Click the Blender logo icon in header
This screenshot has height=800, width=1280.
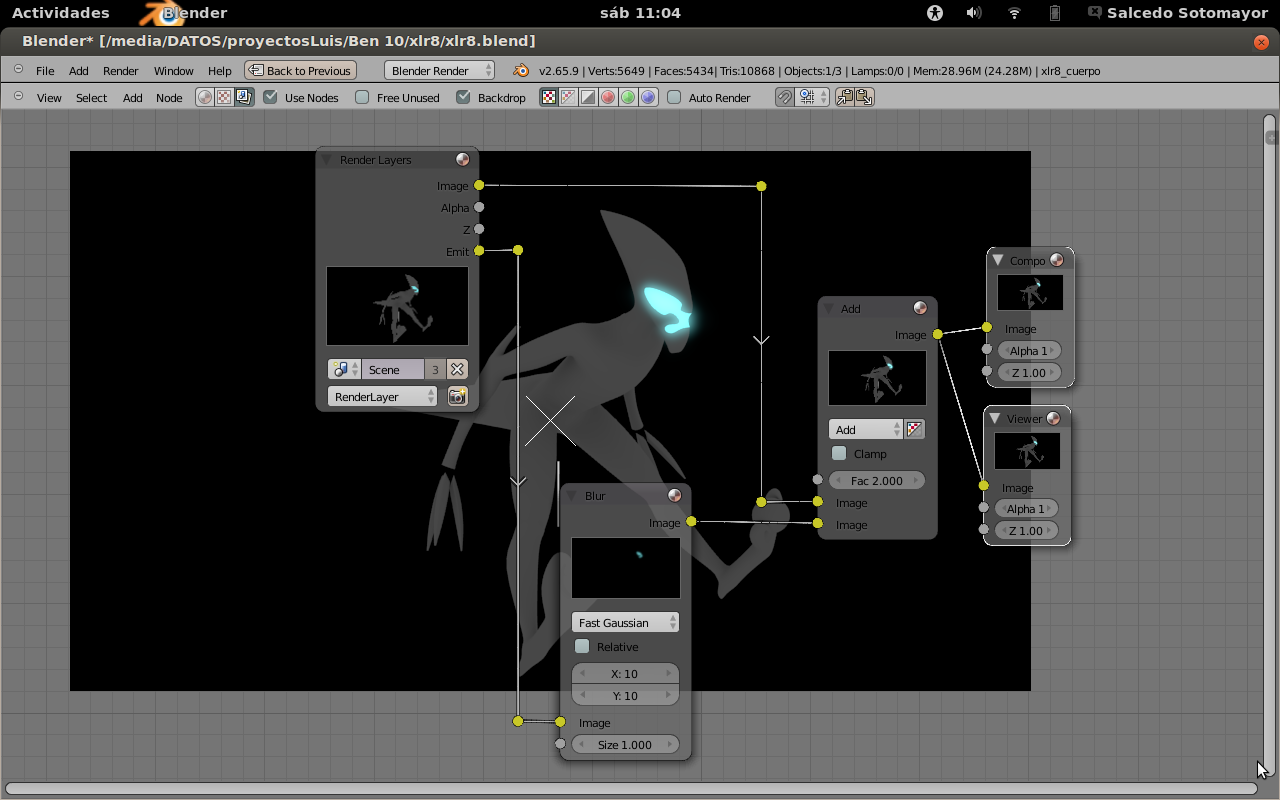(x=520, y=71)
